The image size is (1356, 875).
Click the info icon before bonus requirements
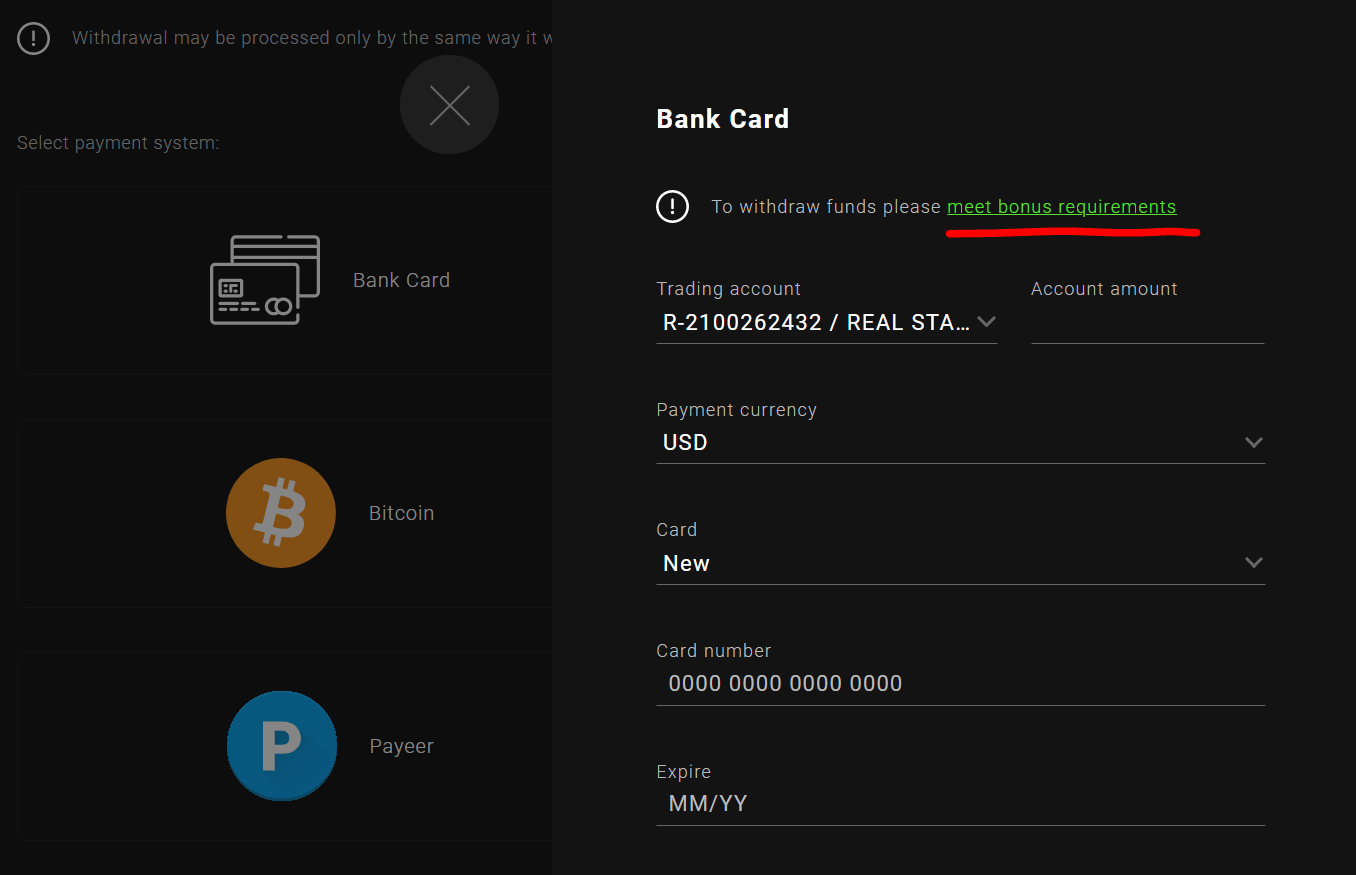tap(672, 207)
